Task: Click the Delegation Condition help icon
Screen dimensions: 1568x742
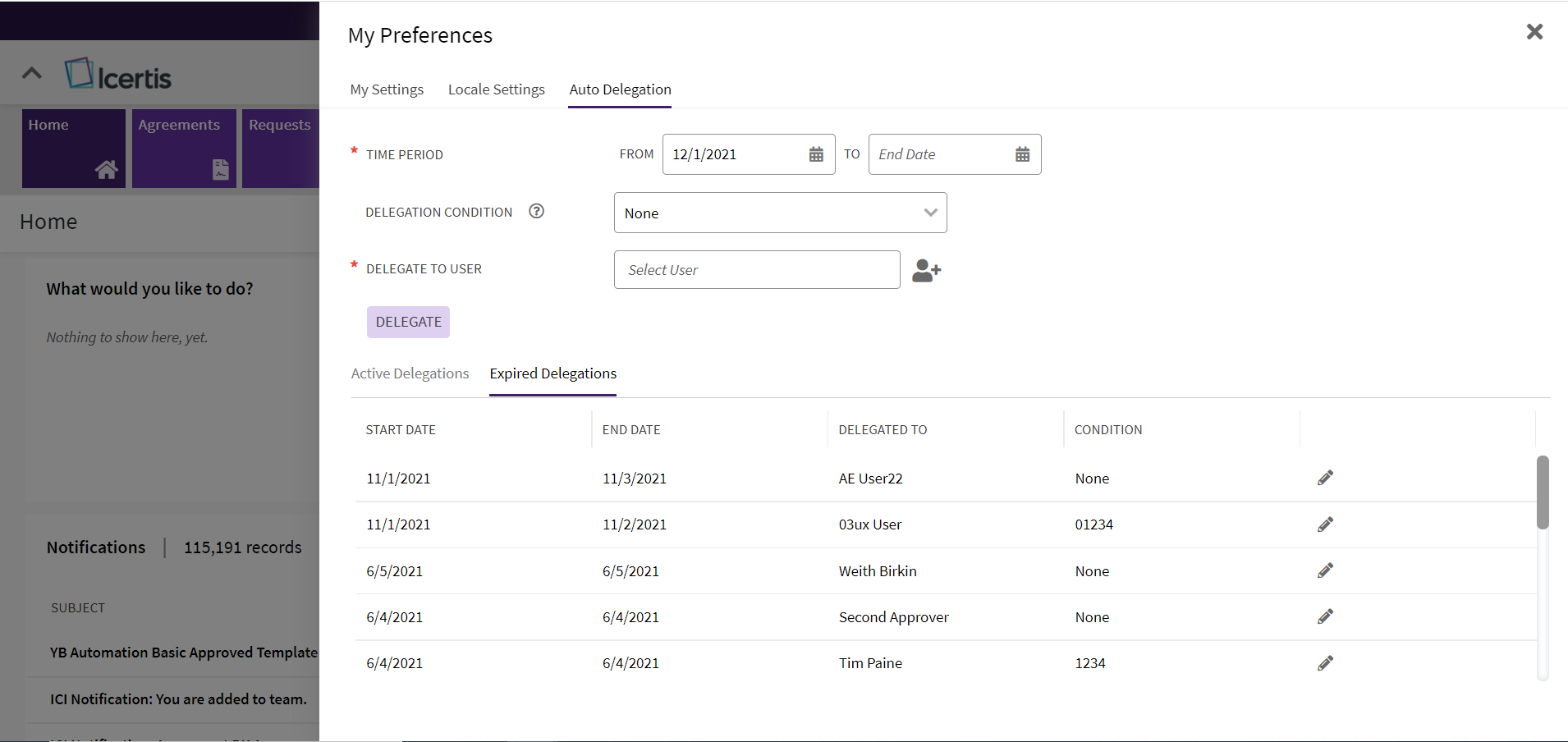Action: pos(536,212)
